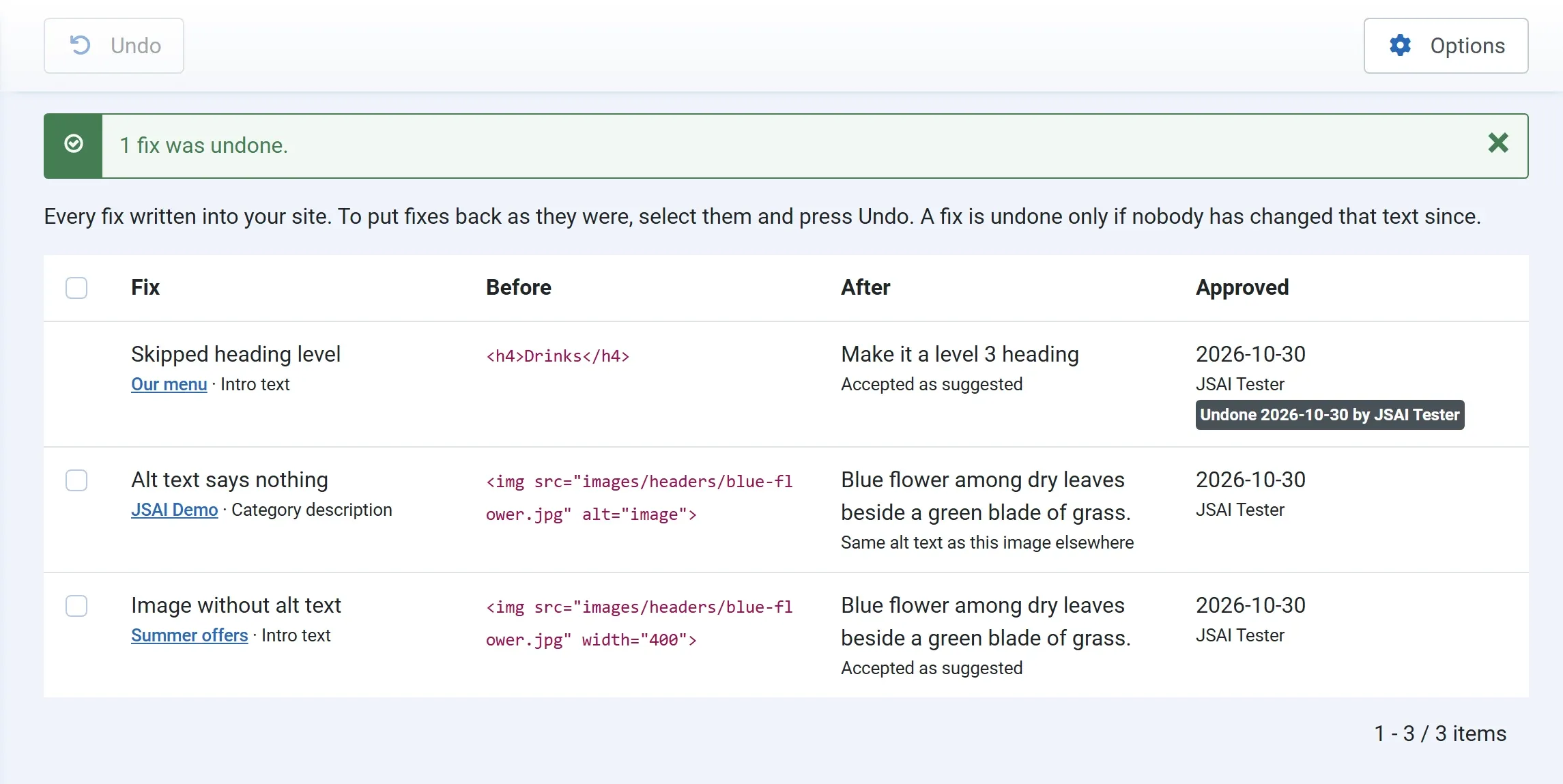The image size is (1563, 784).
Task: Open the 'JSAI Demo' link
Action: point(174,510)
